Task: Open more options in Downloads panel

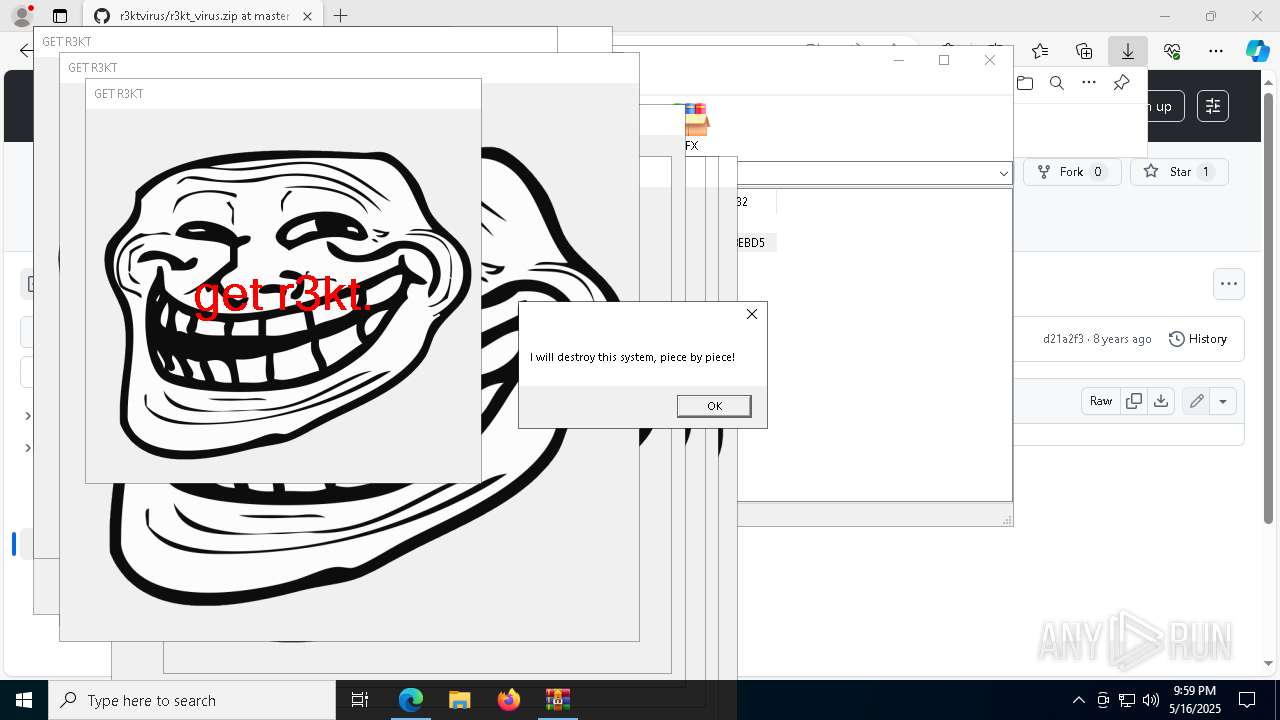Action: click(1089, 83)
